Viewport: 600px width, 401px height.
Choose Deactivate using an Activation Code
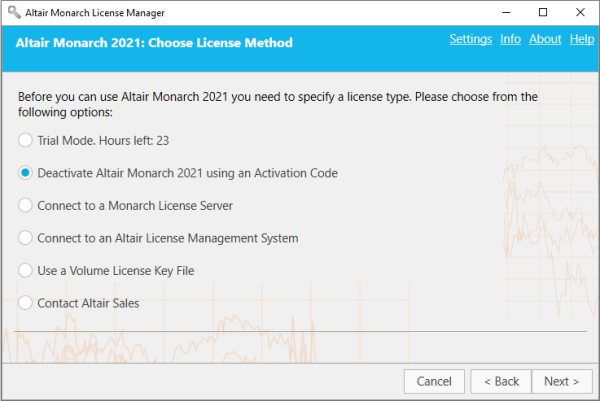(x=26, y=173)
